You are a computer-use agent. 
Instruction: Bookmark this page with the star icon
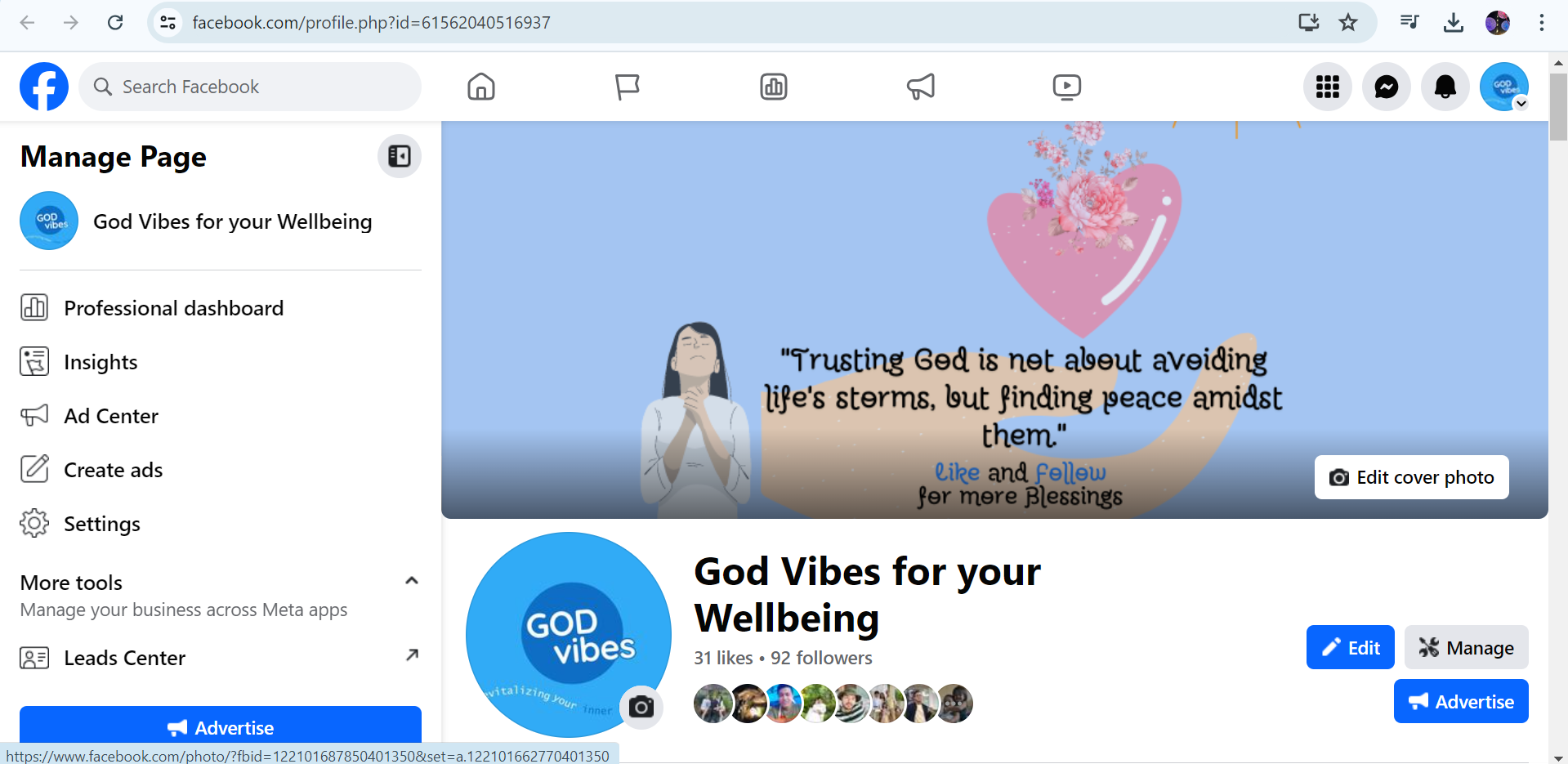[x=1347, y=22]
